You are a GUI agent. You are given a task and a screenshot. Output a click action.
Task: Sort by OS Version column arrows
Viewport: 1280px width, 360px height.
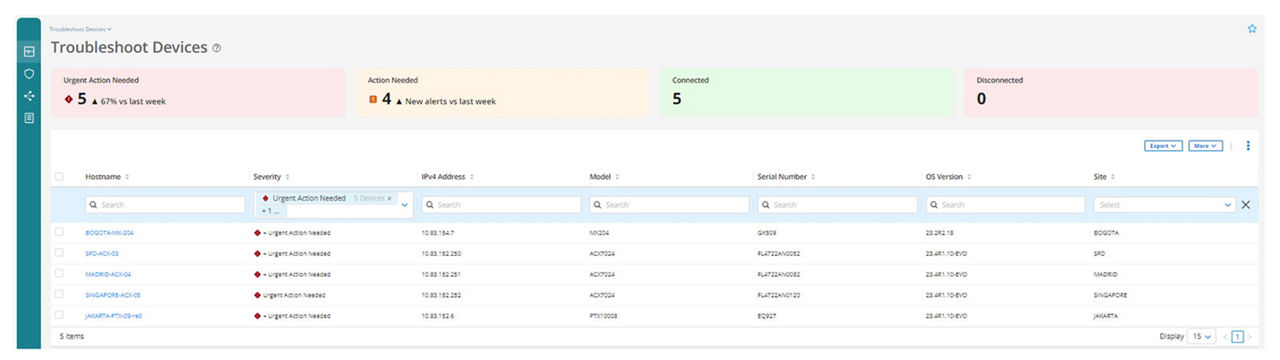[x=970, y=177]
